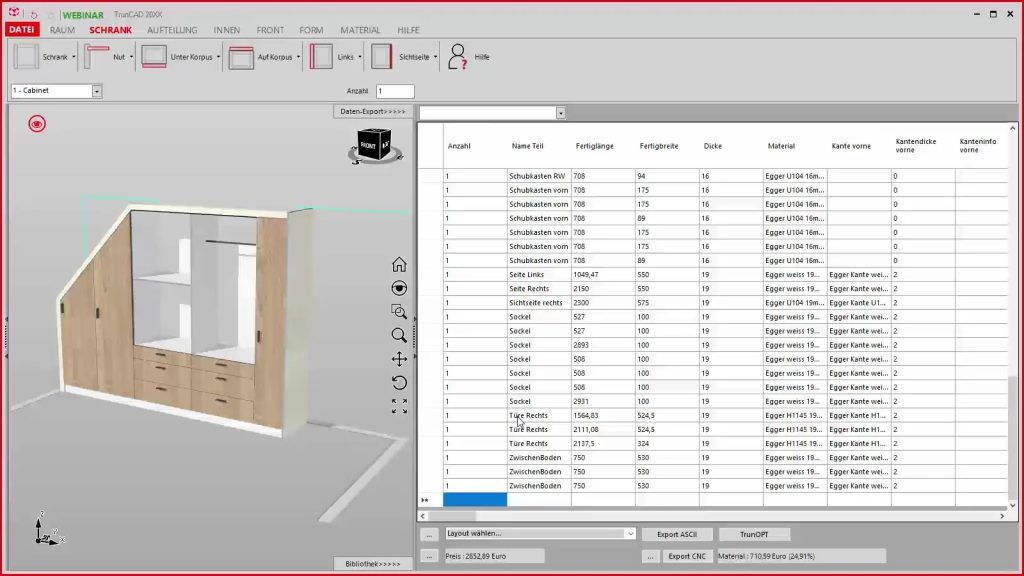
Task: Click the Anzahl input field
Action: point(395,91)
